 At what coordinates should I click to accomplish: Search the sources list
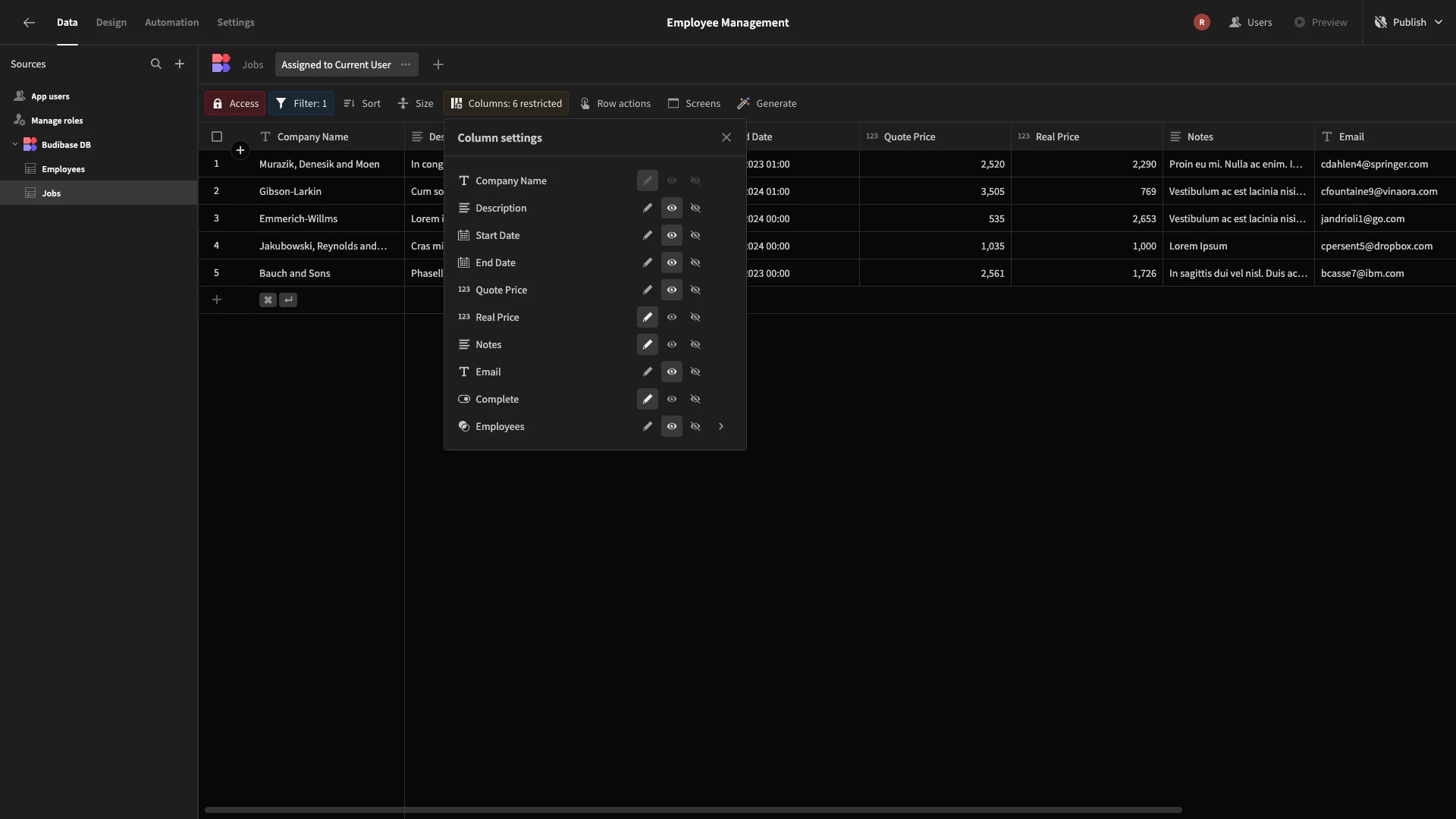tap(156, 64)
